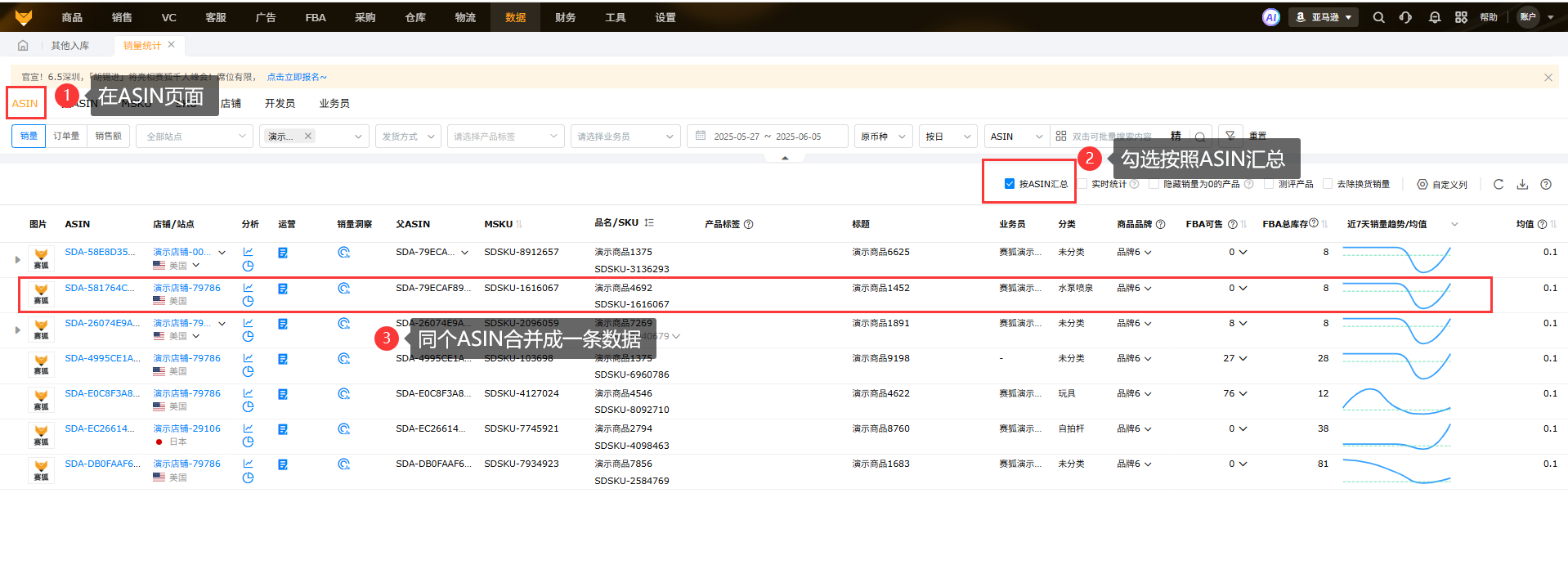Click the date range input field
This screenshot has height=565, width=1568.
(767, 137)
